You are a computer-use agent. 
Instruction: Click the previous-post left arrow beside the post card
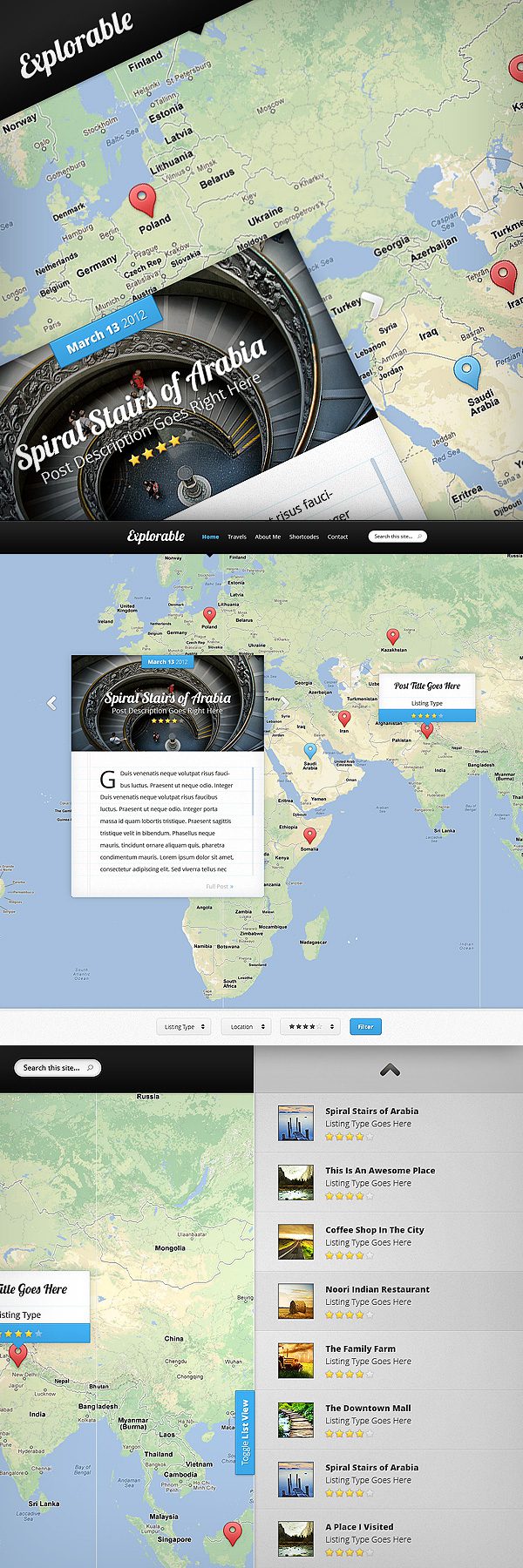(x=51, y=702)
